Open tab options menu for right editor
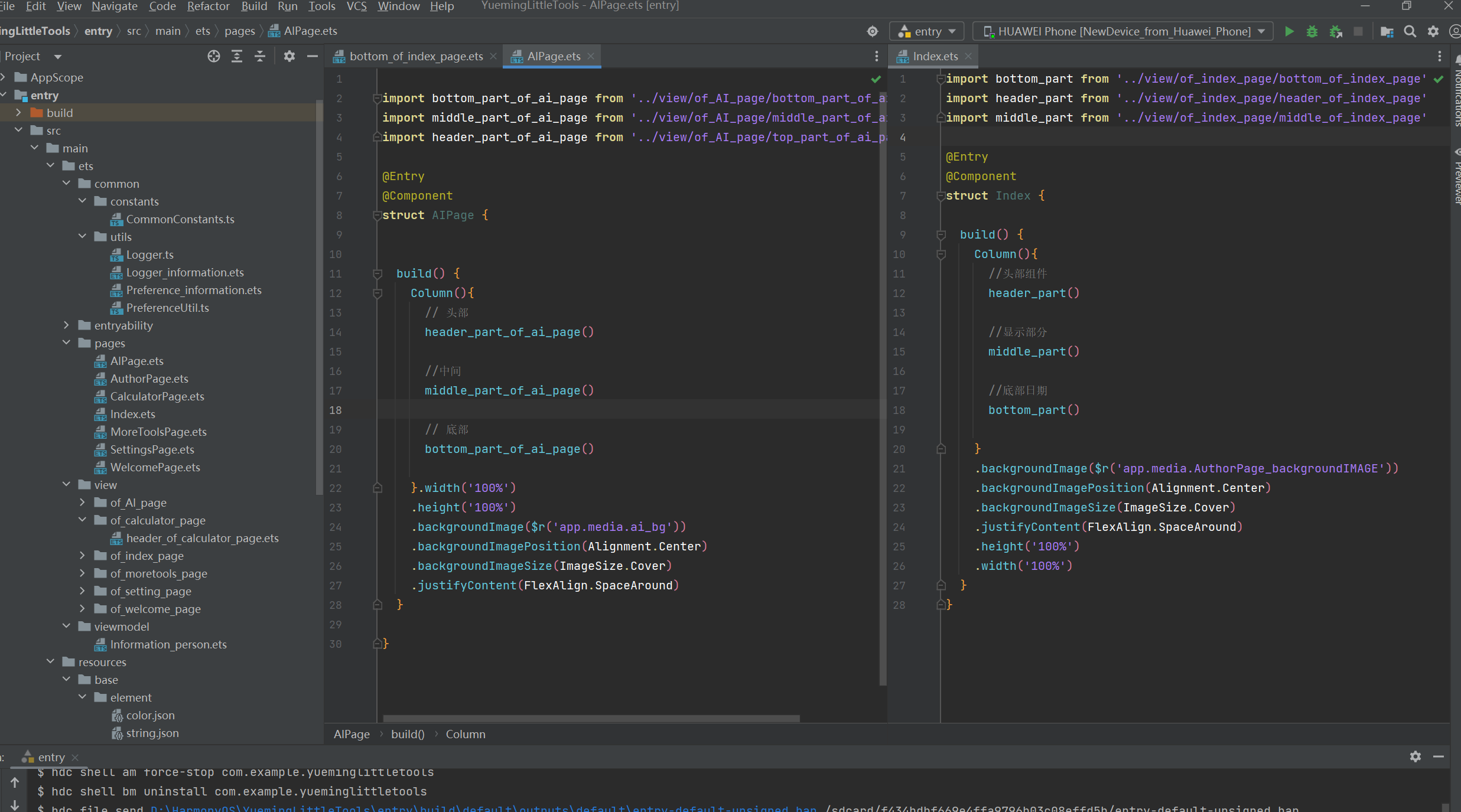The image size is (1461, 812). pyautogui.click(x=1440, y=56)
